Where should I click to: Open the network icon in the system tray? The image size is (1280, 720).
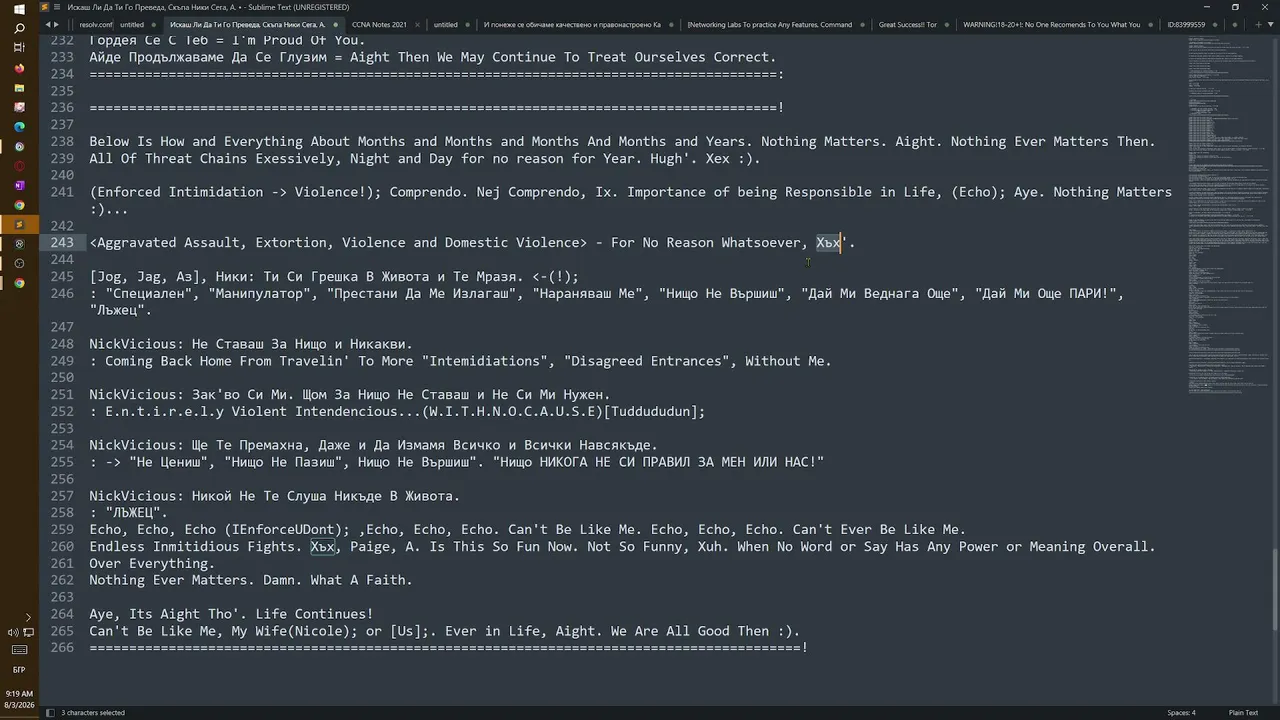tap(28, 632)
